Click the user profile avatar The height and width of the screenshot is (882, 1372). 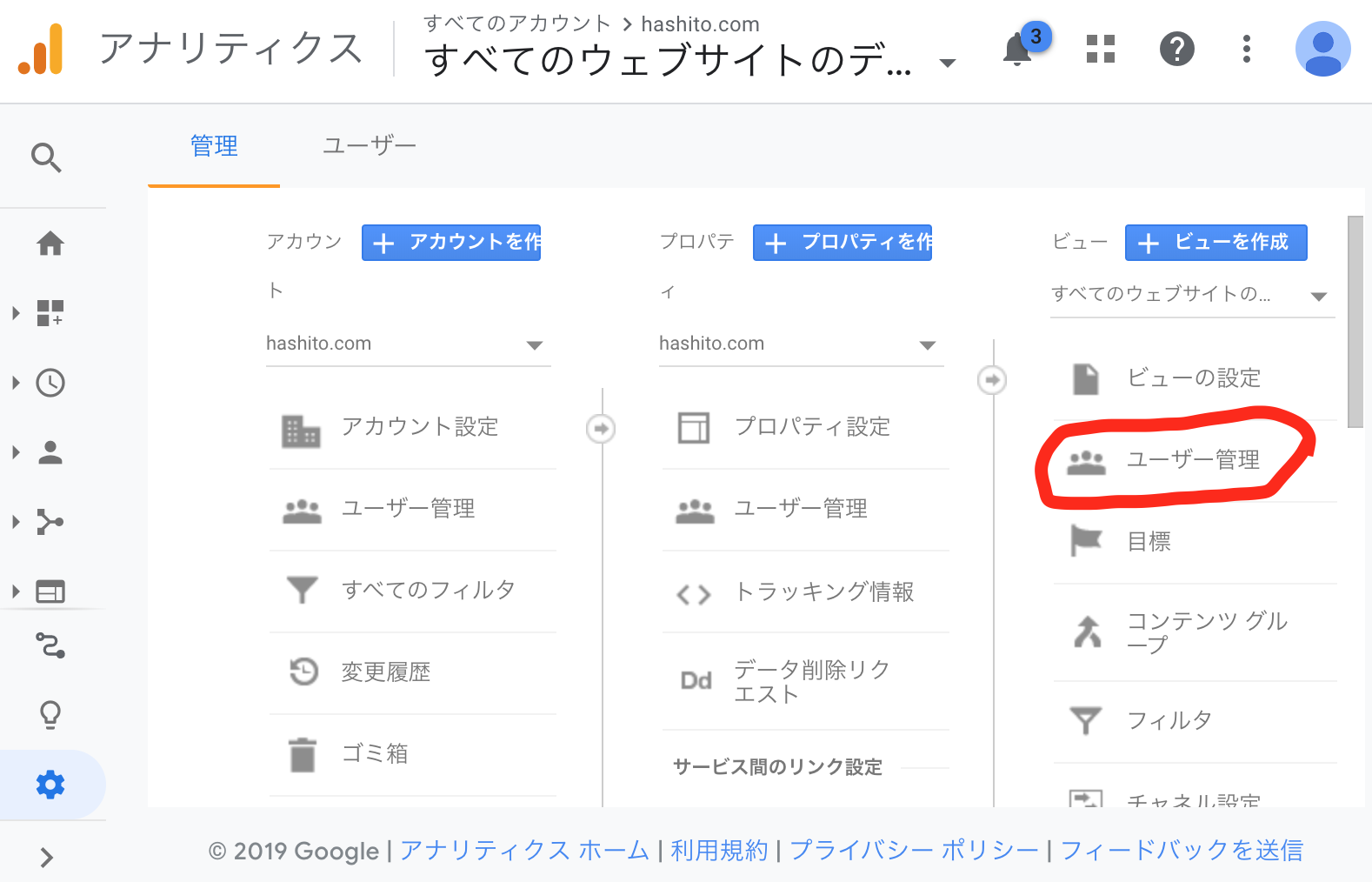point(1322,50)
